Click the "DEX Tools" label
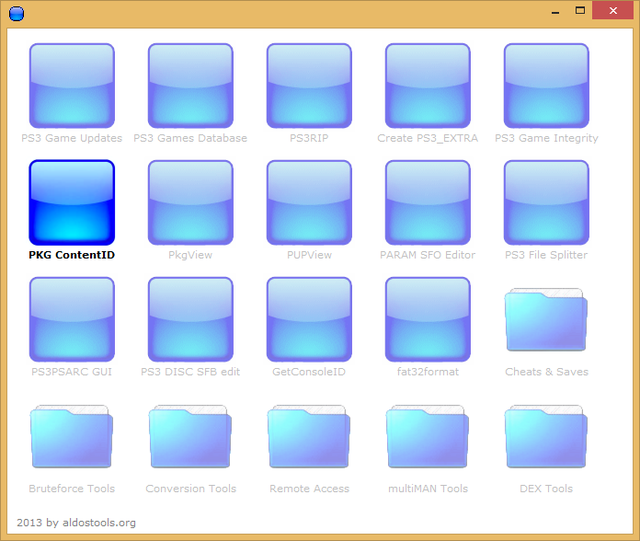This screenshot has height=541, width=640. 546,488
